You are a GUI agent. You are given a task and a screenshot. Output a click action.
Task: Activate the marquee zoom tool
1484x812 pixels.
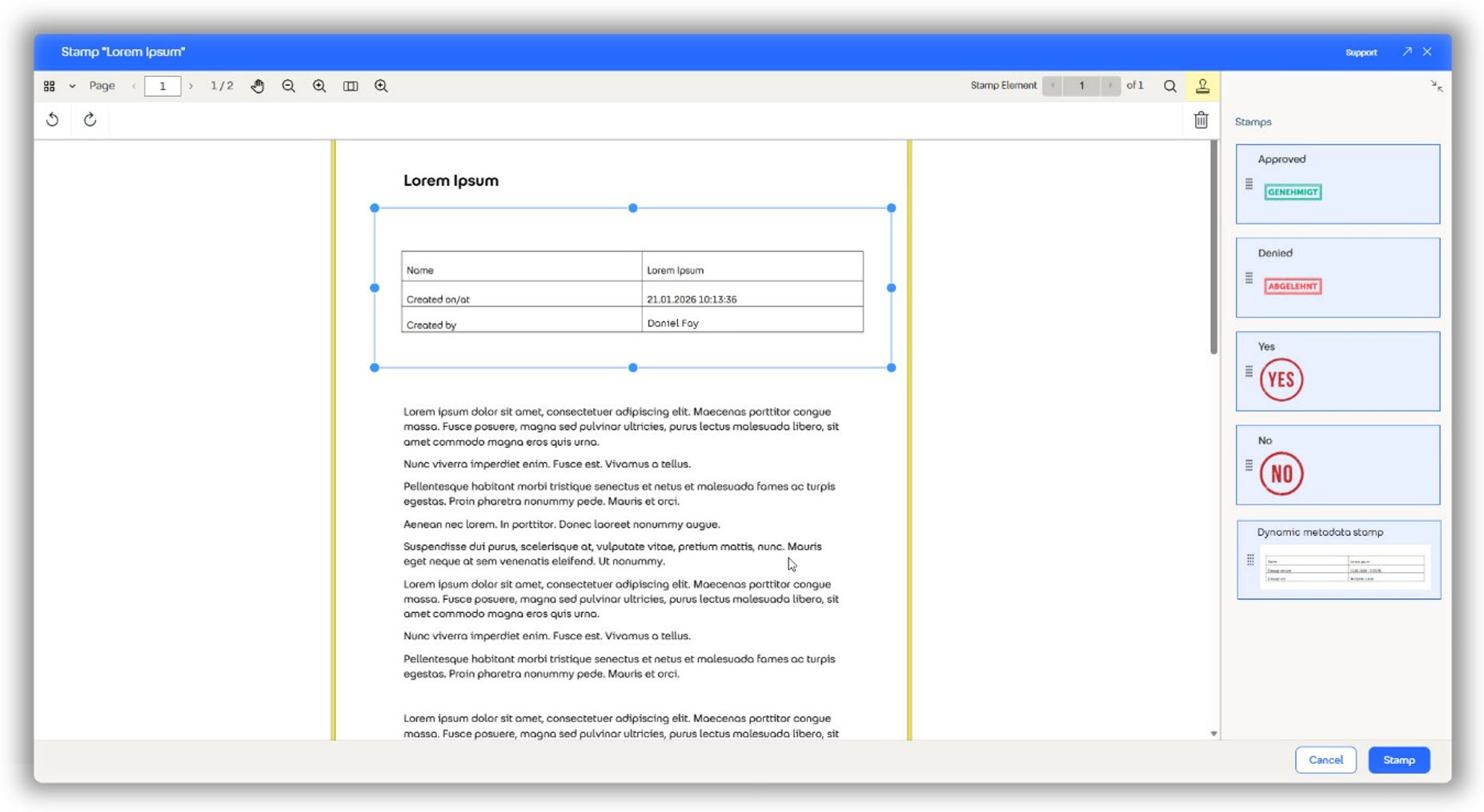point(382,86)
